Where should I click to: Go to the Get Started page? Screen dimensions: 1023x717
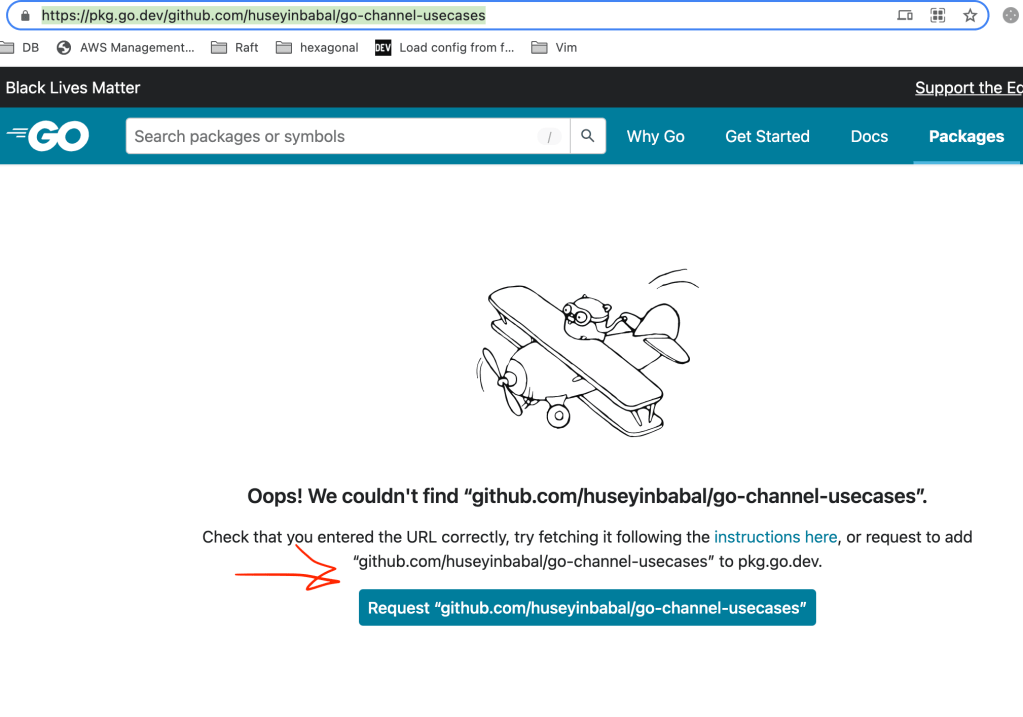(x=767, y=136)
